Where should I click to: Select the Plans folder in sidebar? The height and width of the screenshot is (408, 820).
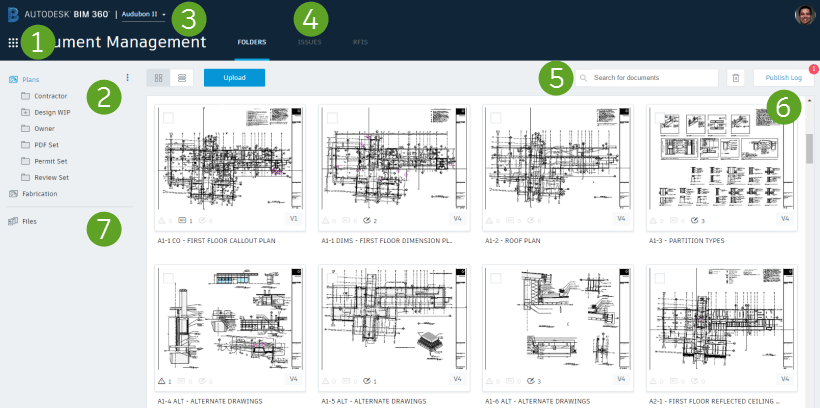30,80
